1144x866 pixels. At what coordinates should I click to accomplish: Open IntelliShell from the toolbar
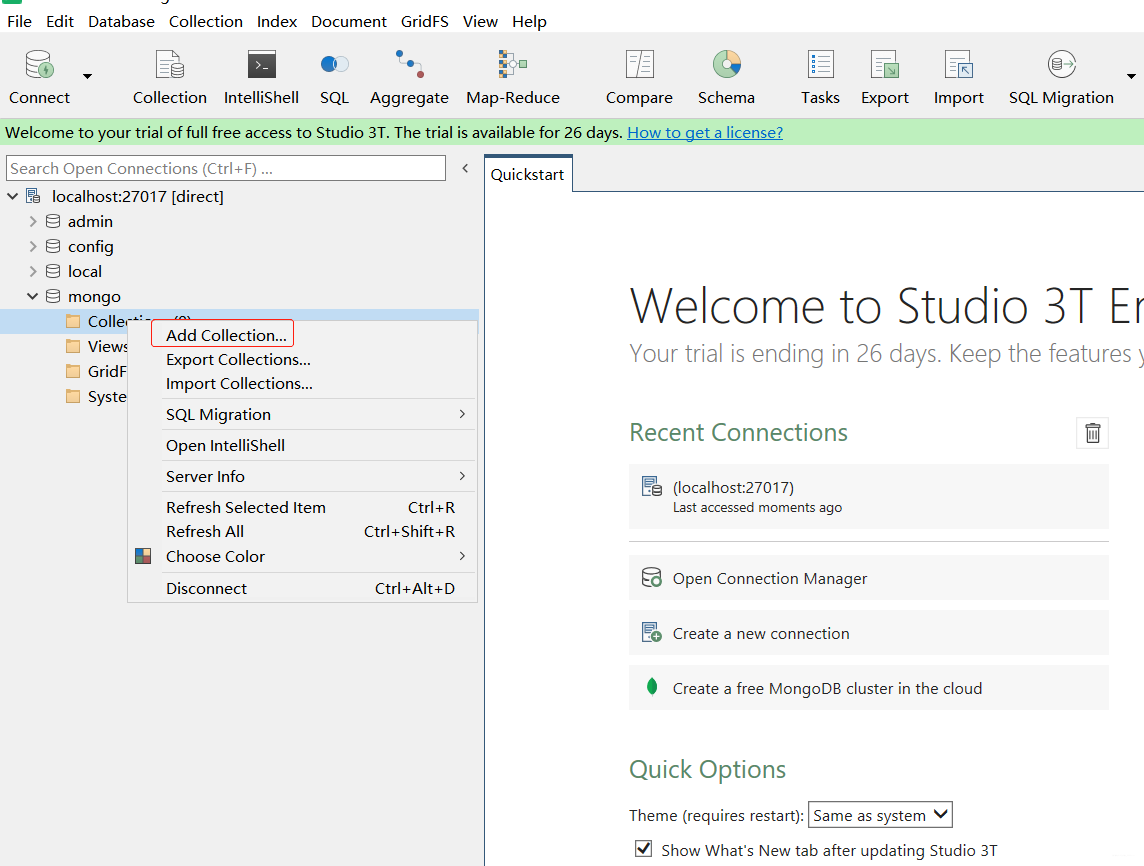coord(261,77)
